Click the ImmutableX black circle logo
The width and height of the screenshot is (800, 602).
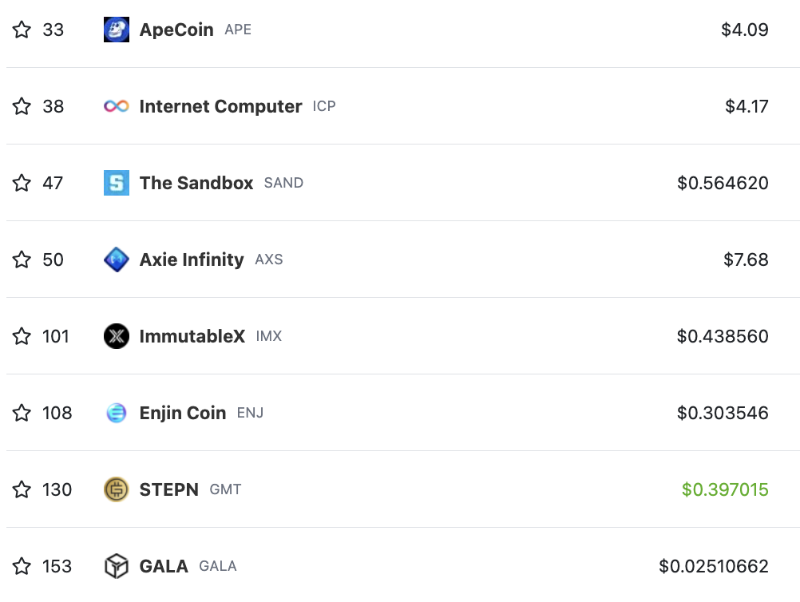click(116, 336)
